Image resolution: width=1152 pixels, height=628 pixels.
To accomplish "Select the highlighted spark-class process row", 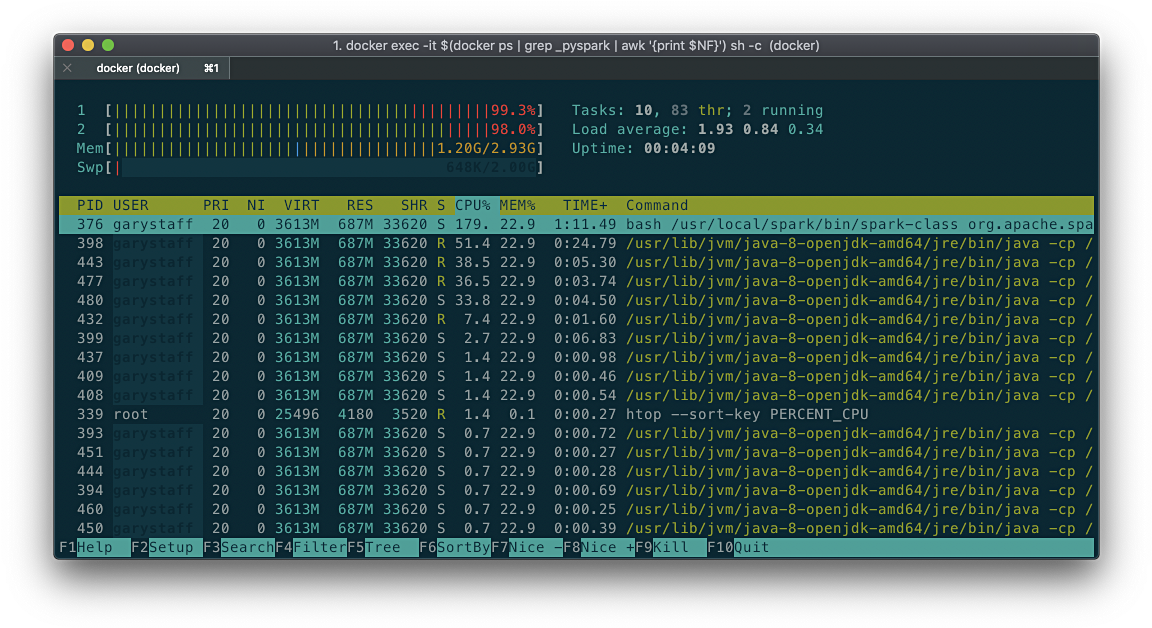I will pyautogui.click(x=400, y=224).
